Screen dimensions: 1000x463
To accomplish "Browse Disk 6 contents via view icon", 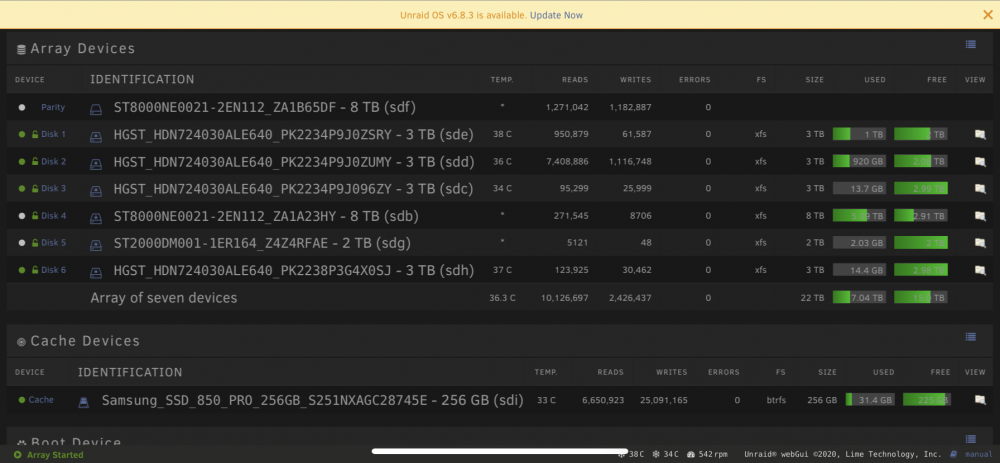I will 980,270.
